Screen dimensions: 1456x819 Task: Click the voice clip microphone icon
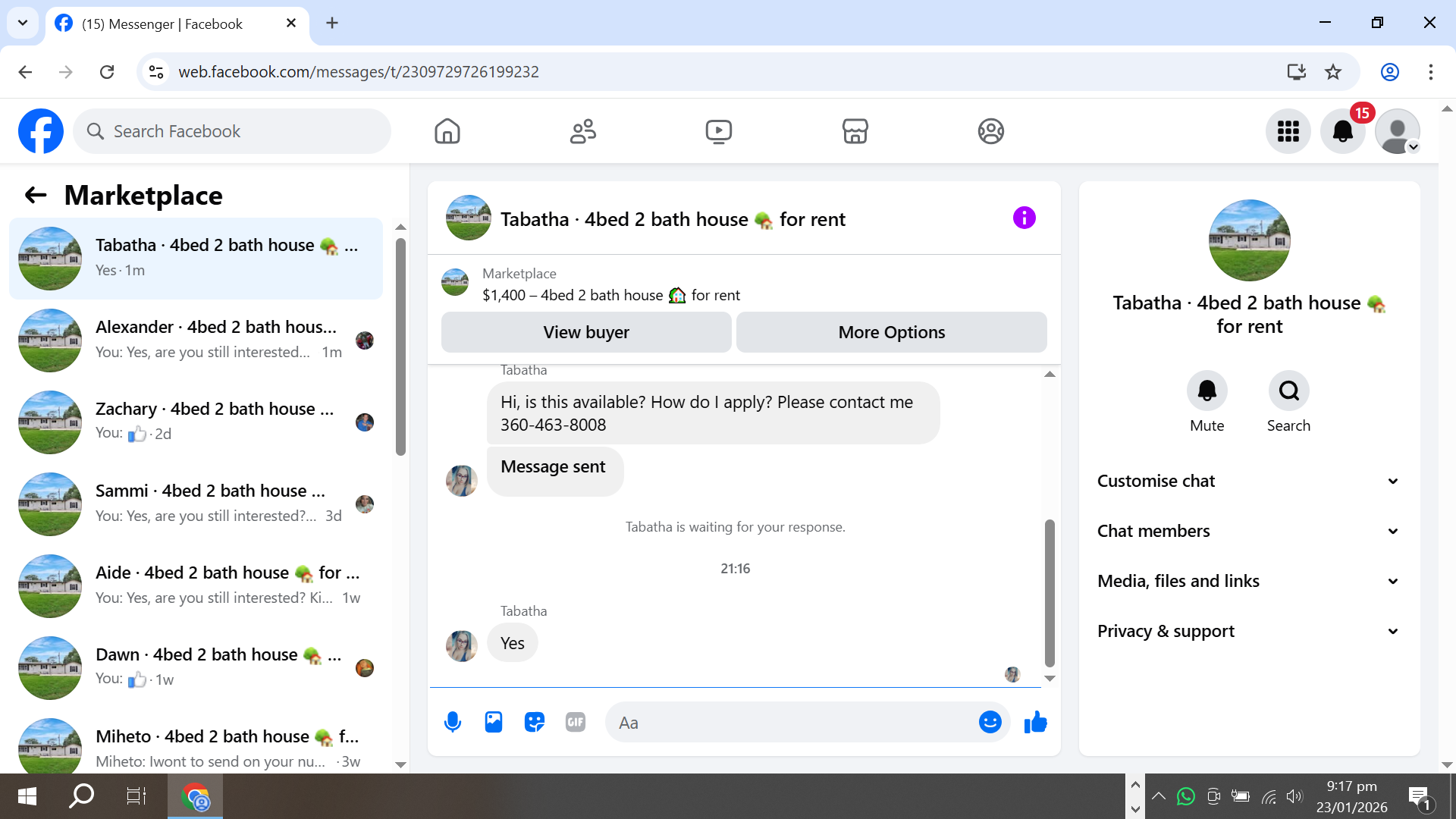pos(453,722)
